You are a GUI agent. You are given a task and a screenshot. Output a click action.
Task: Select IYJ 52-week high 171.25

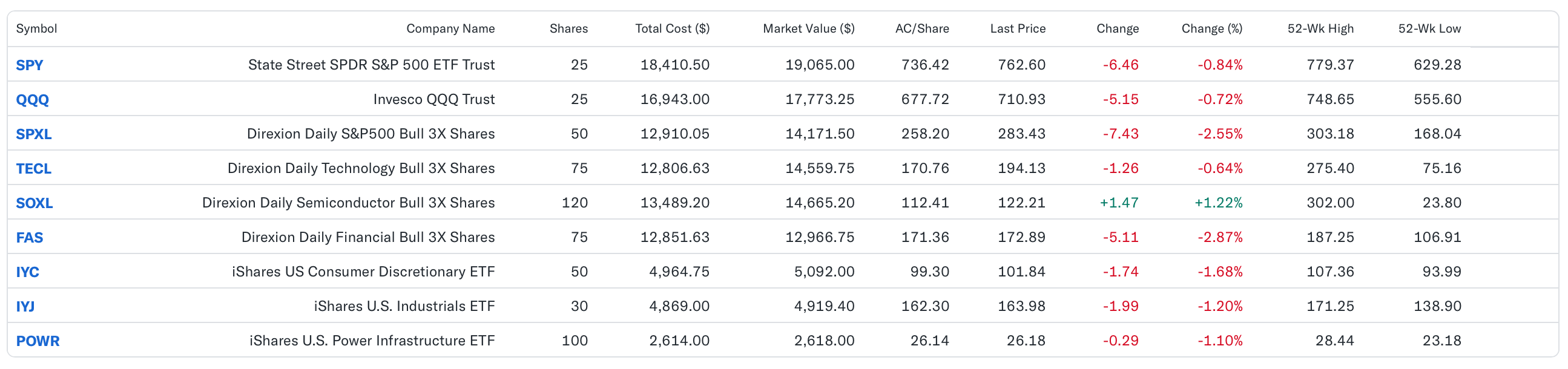point(1330,305)
